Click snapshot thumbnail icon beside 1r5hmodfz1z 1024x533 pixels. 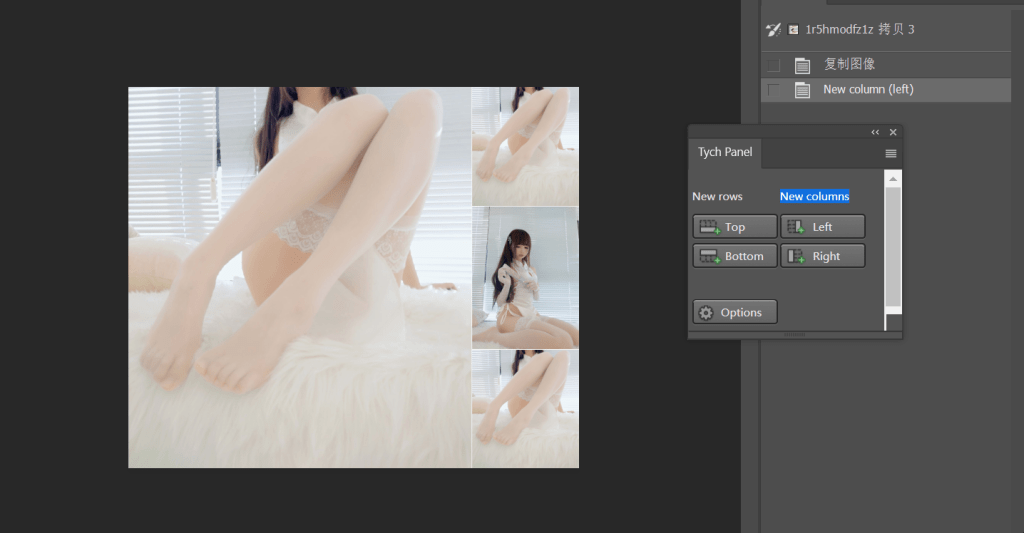click(793, 29)
